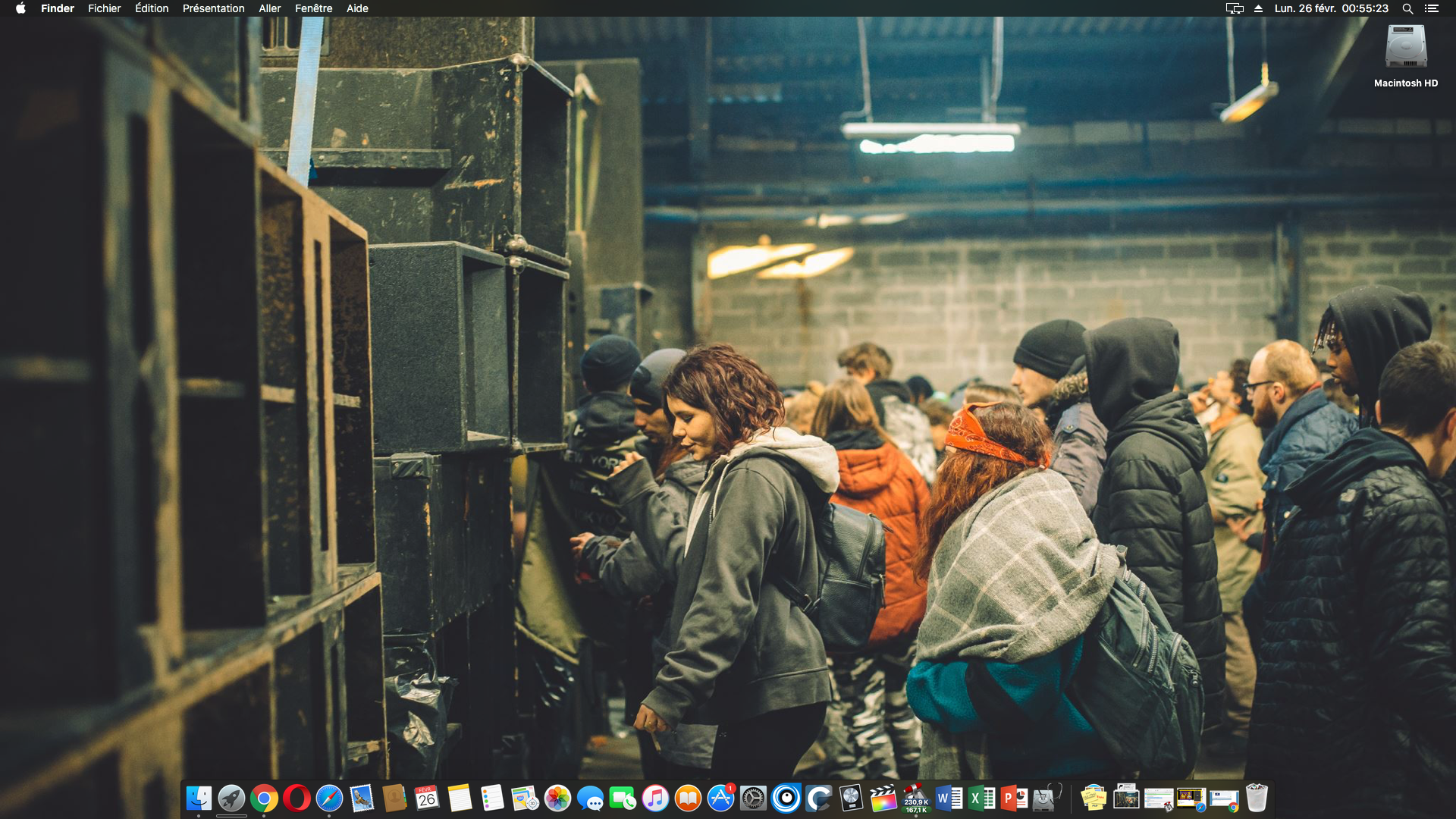Open the Photos app
This screenshot has height=819, width=1456.
(x=557, y=799)
